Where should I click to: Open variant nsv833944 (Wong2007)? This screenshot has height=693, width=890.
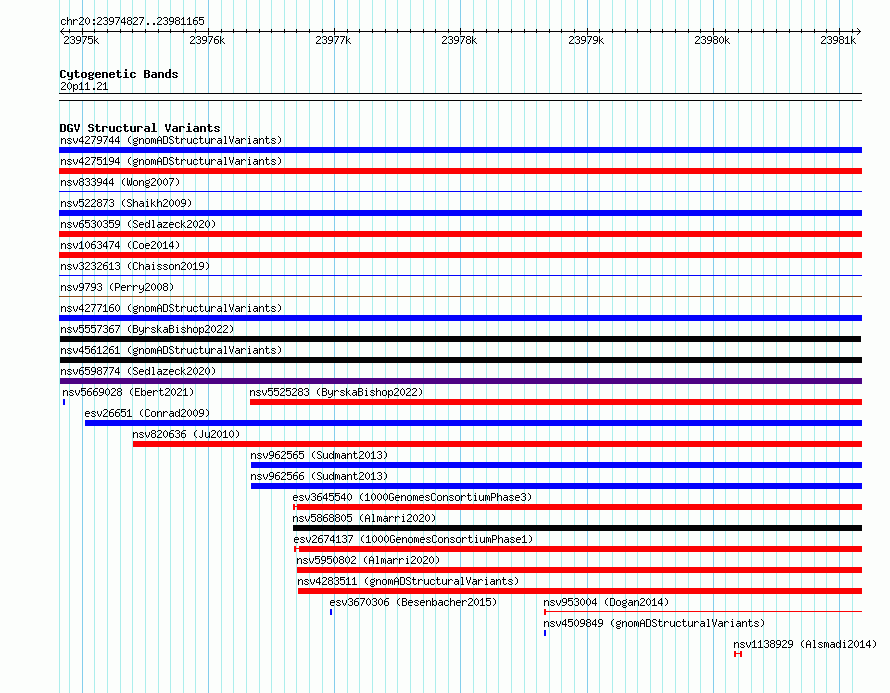pos(120,182)
